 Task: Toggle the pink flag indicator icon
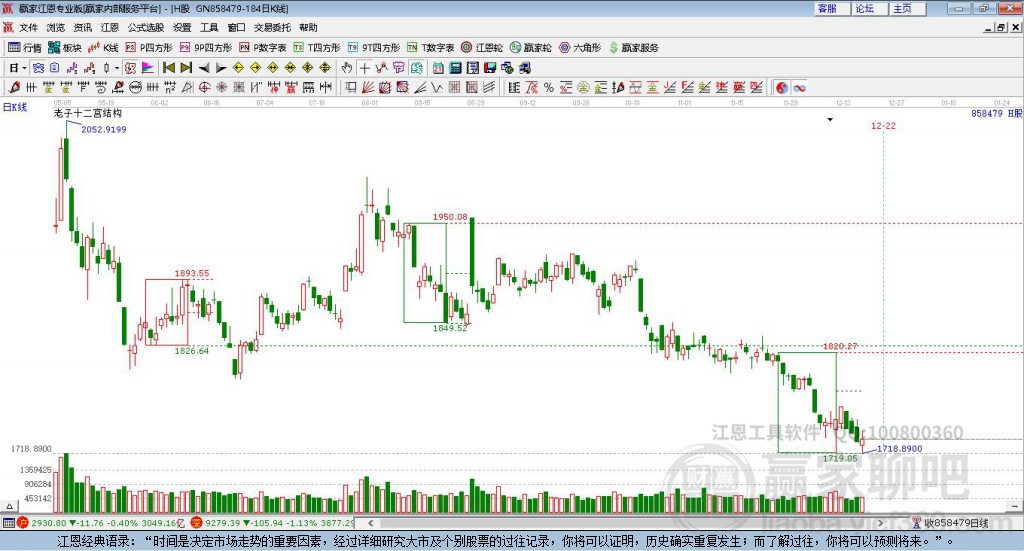pos(148,68)
